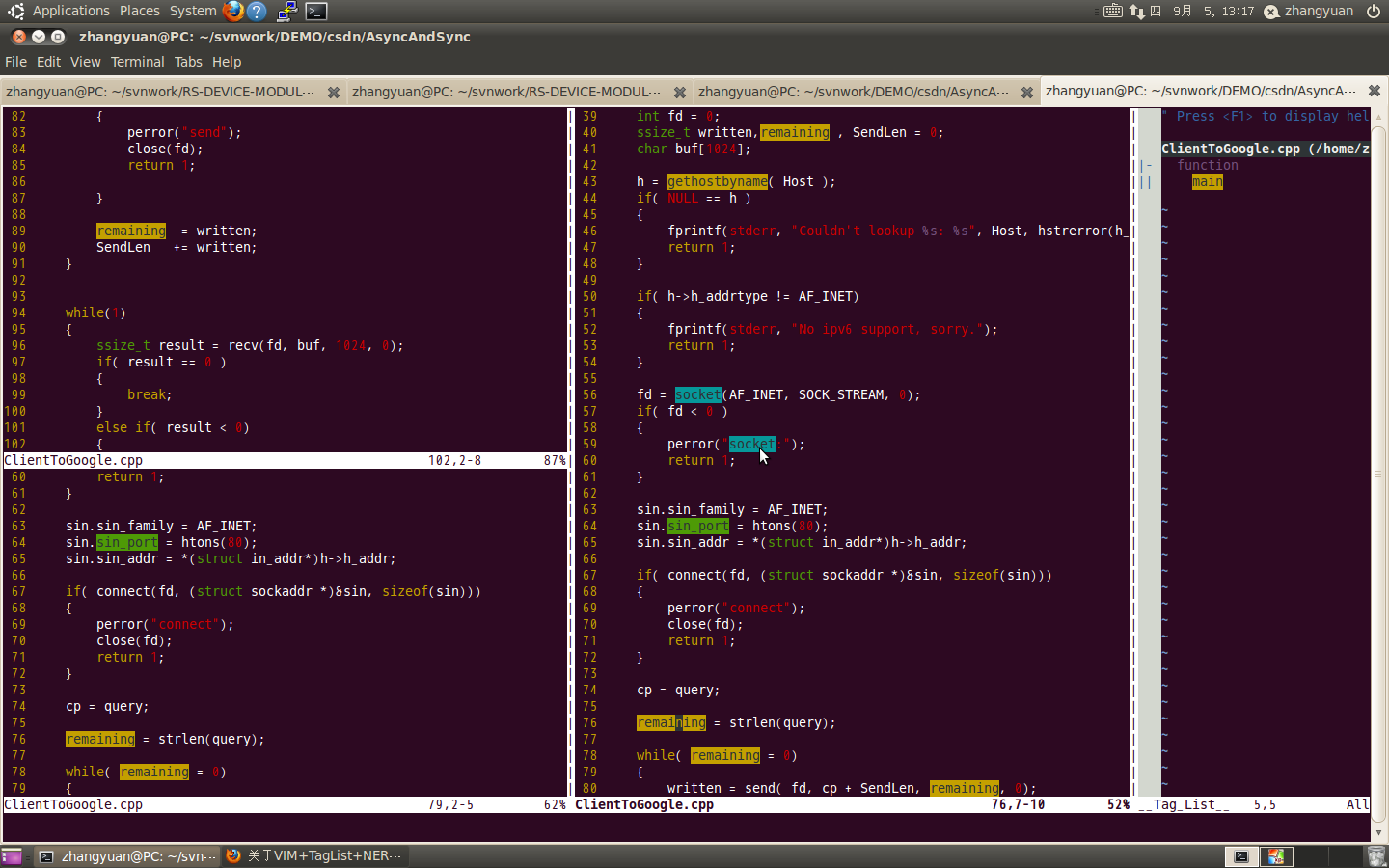Close the first RS-DEVICE-MODUL terminal tab

[334, 93]
